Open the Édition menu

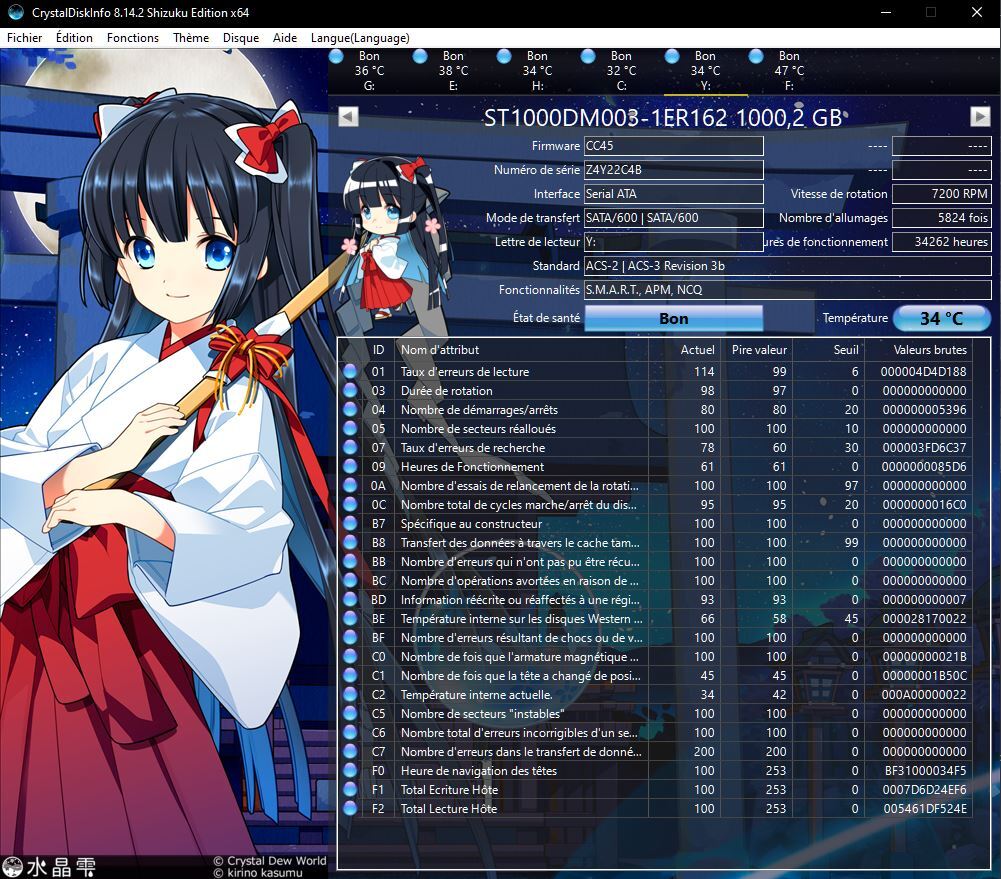(x=74, y=38)
